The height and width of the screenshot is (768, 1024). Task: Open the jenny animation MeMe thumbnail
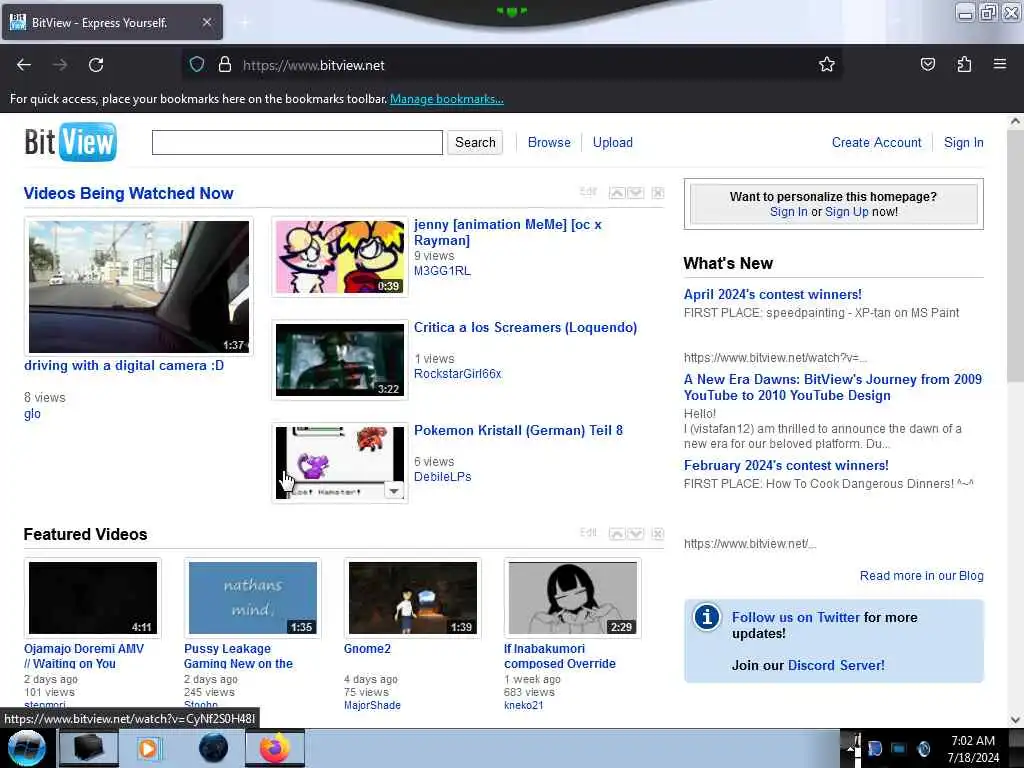point(340,257)
